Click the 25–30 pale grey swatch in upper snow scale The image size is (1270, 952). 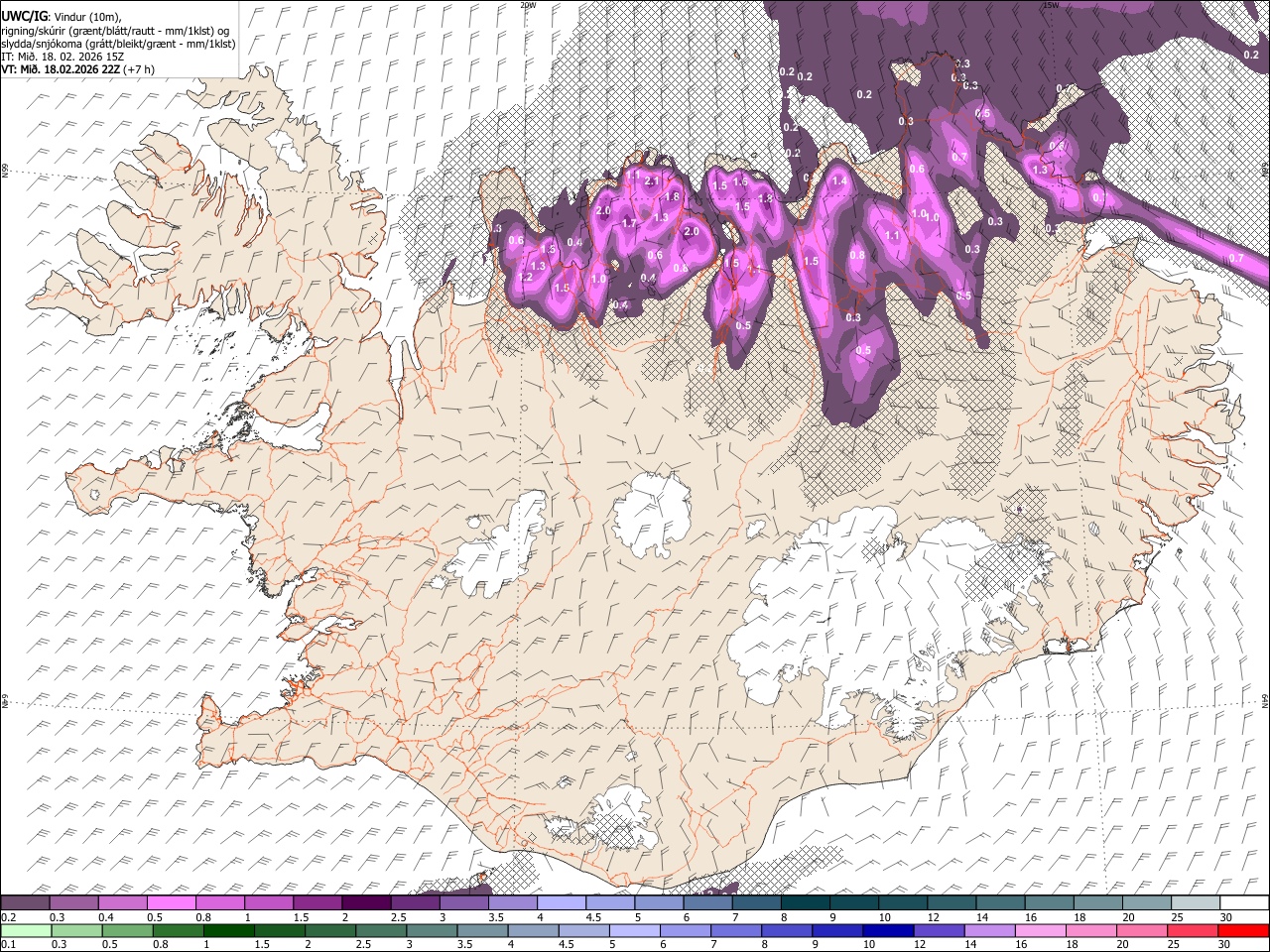pyautogui.click(x=1195, y=903)
